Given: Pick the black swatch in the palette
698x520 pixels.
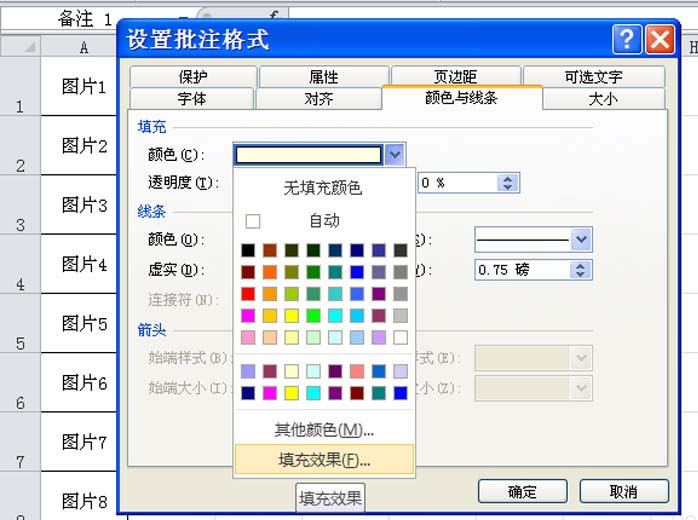Looking at the screenshot, I should (x=247, y=250).
